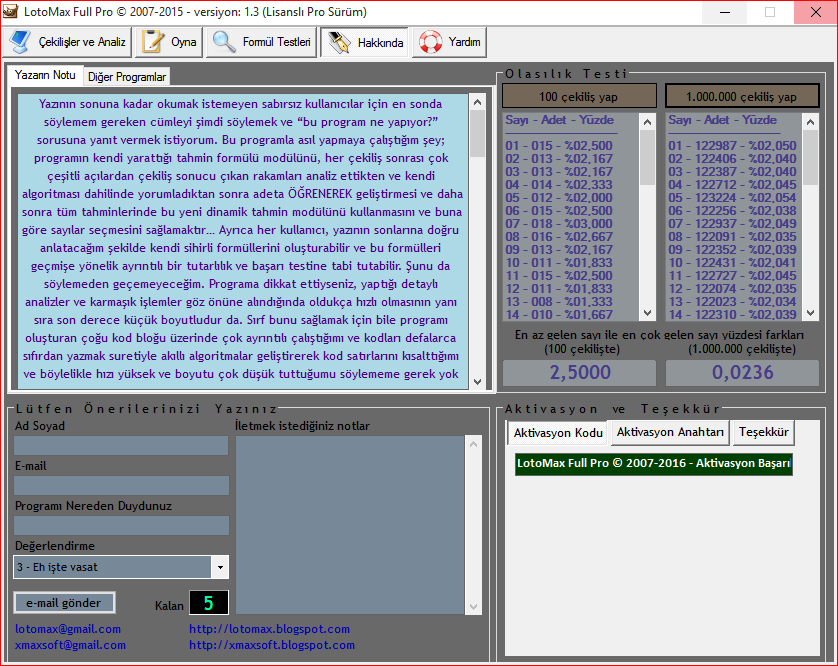This screenshot has height=666, width=838.
Task: Focus the Ad Soyad input field
Action: [121, 445]
